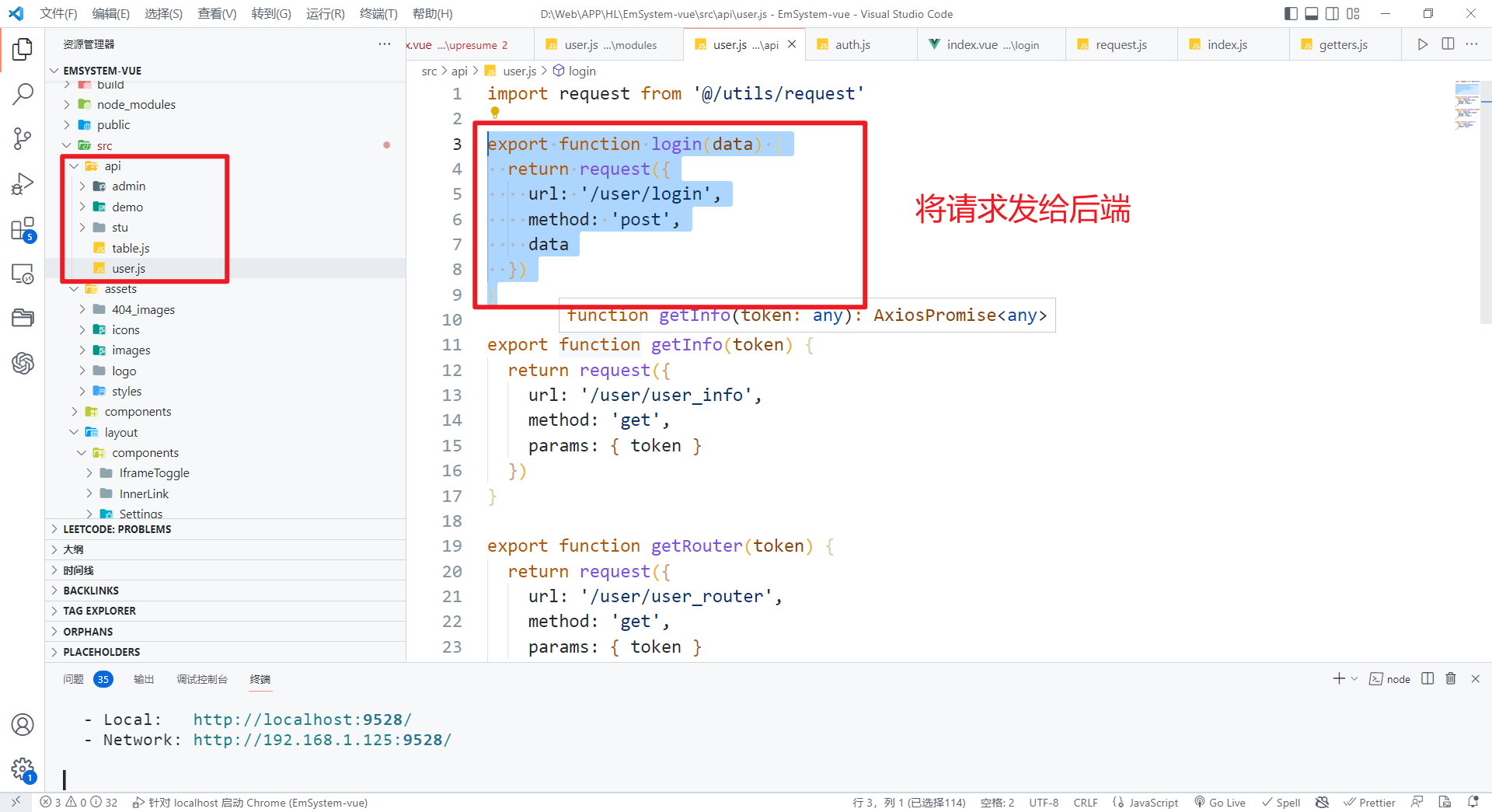Open the Customize Layout icon in title bar
The width and height of the screenshot is (1492, 812).
tap(1354, 14)
